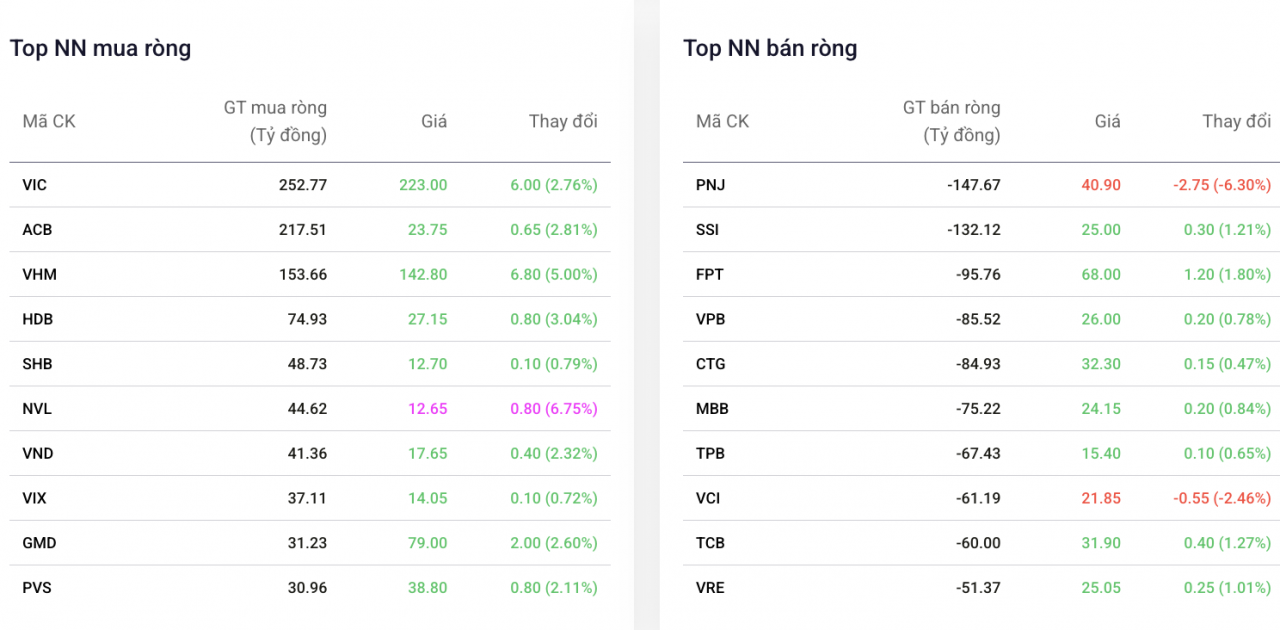Click 'Top NN mua ròng' heading
Viewport: 1280px width, 630px height.
pos(100,48)
